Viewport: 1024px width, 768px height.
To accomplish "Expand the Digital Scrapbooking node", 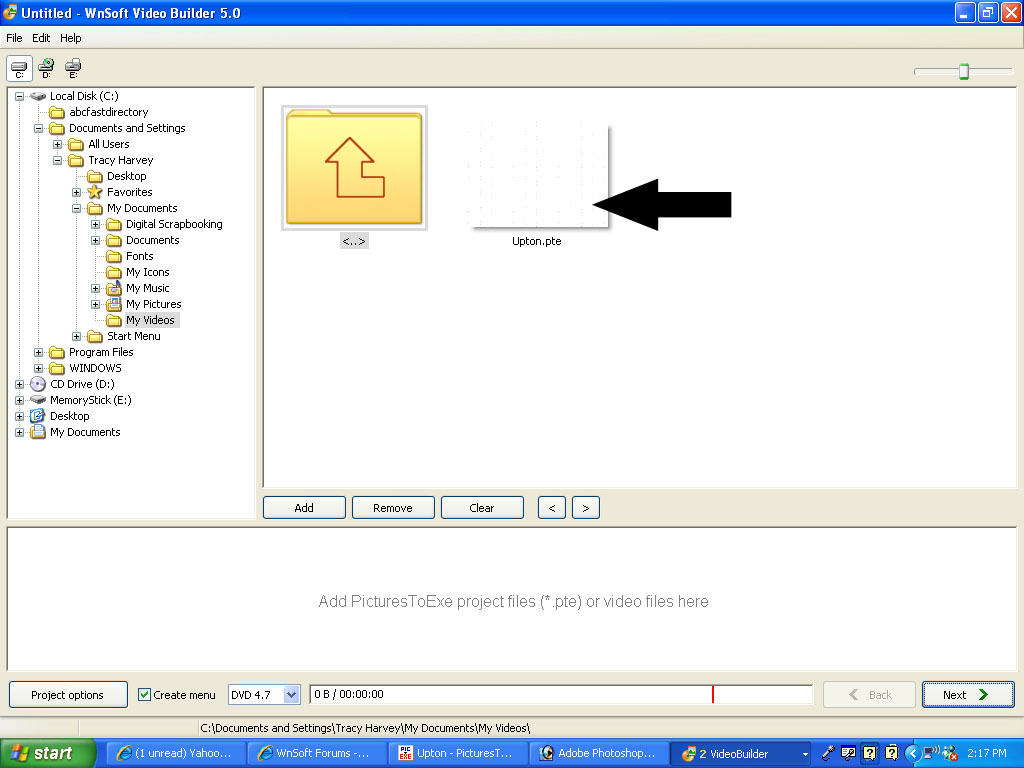I will (x=95, y=224).
